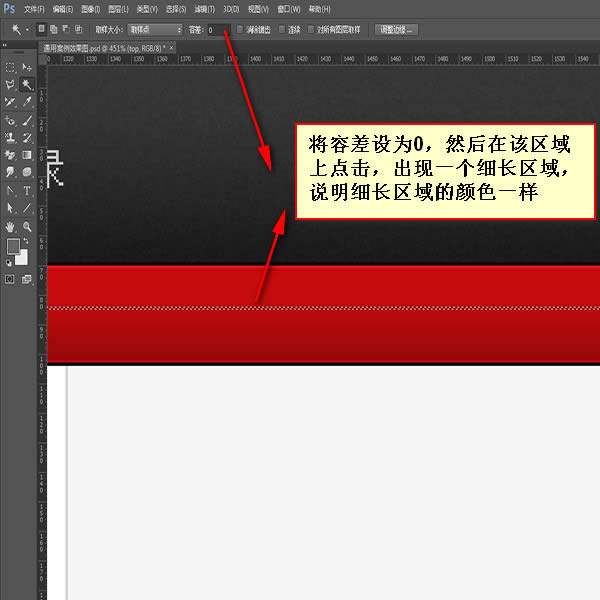This screenshot has width=600, height=600.
Task: Select the Pen tool
Action: [10, 190]
